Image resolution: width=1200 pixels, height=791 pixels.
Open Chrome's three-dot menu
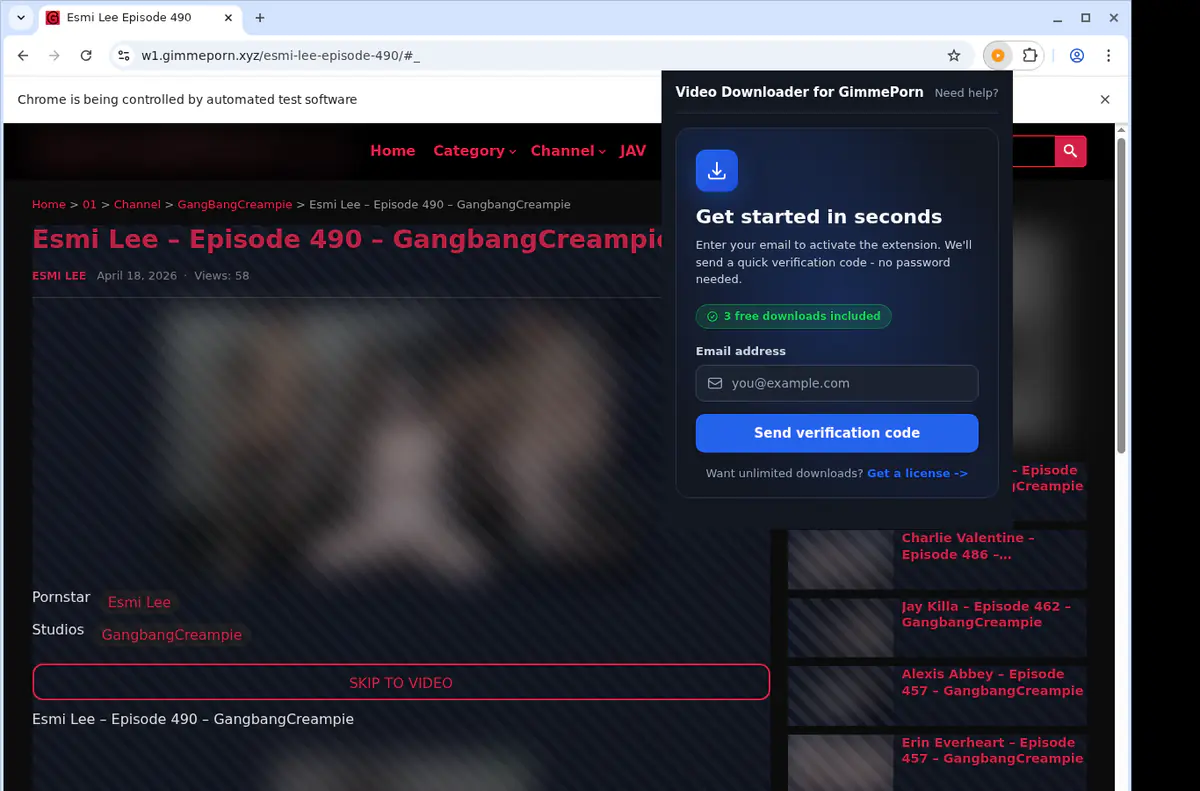tap(1108, 56)
